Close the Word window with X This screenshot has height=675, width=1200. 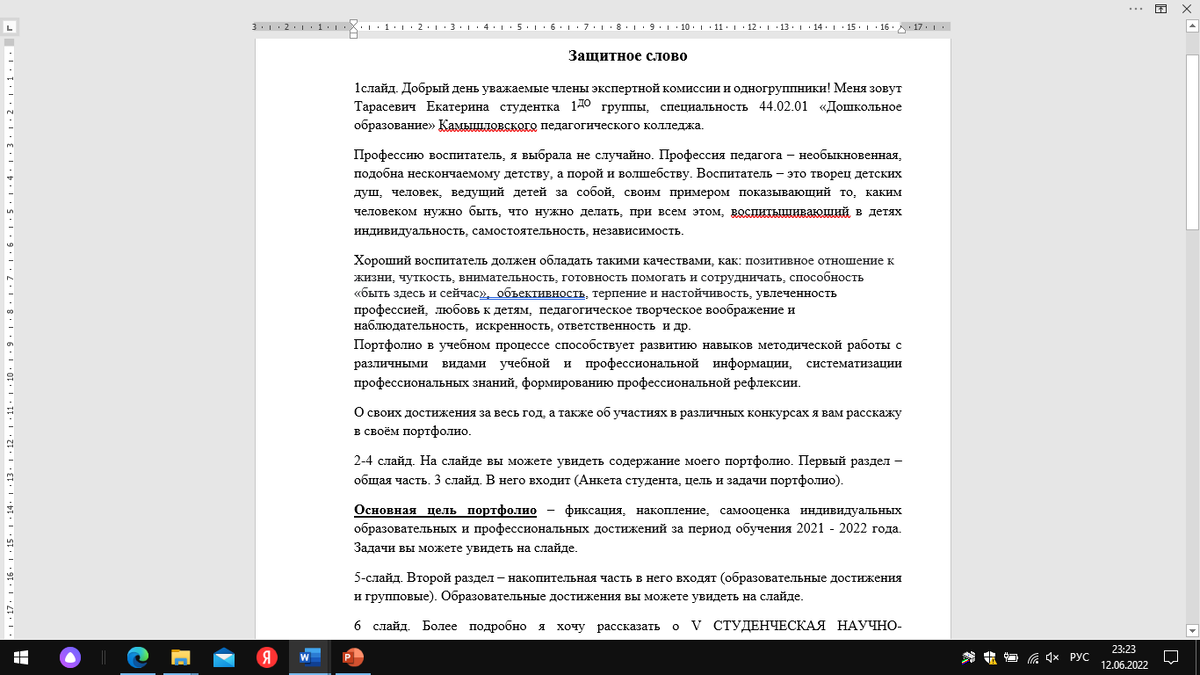coord(1187,8)
